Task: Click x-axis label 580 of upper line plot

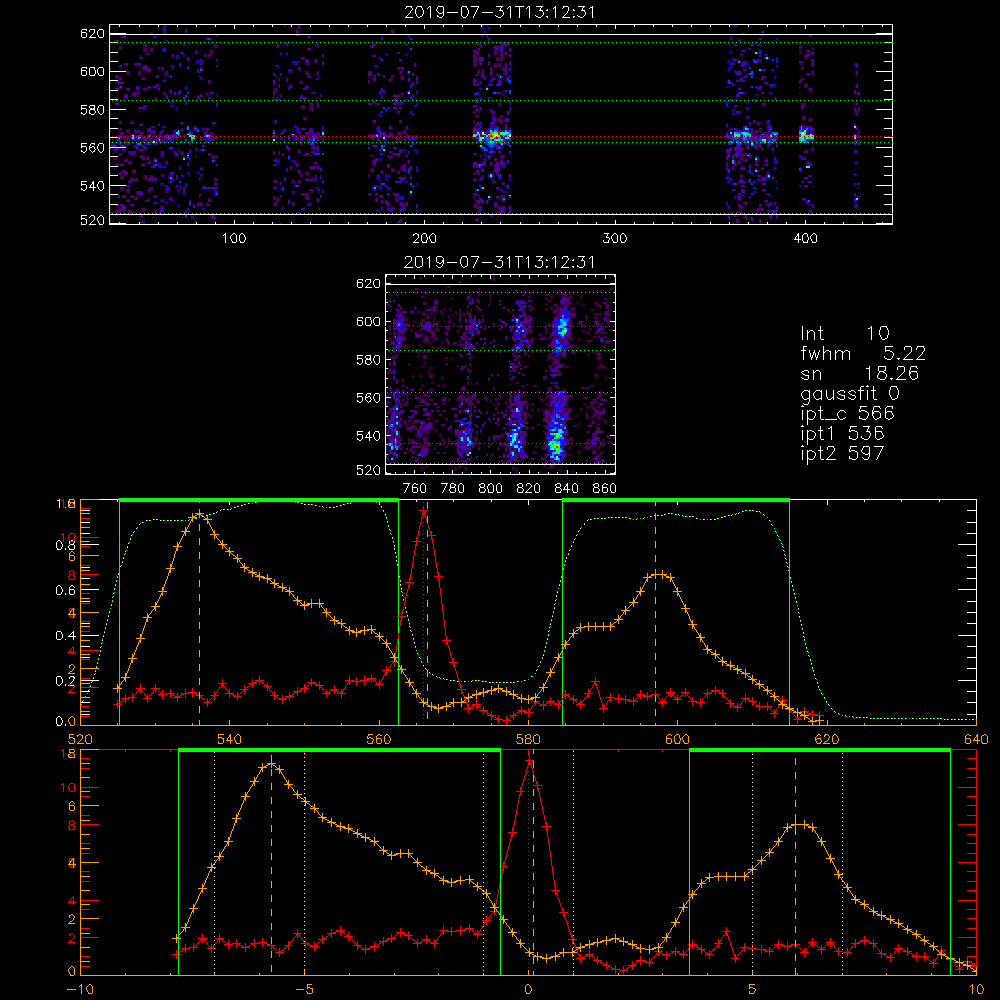Action: 528,739
